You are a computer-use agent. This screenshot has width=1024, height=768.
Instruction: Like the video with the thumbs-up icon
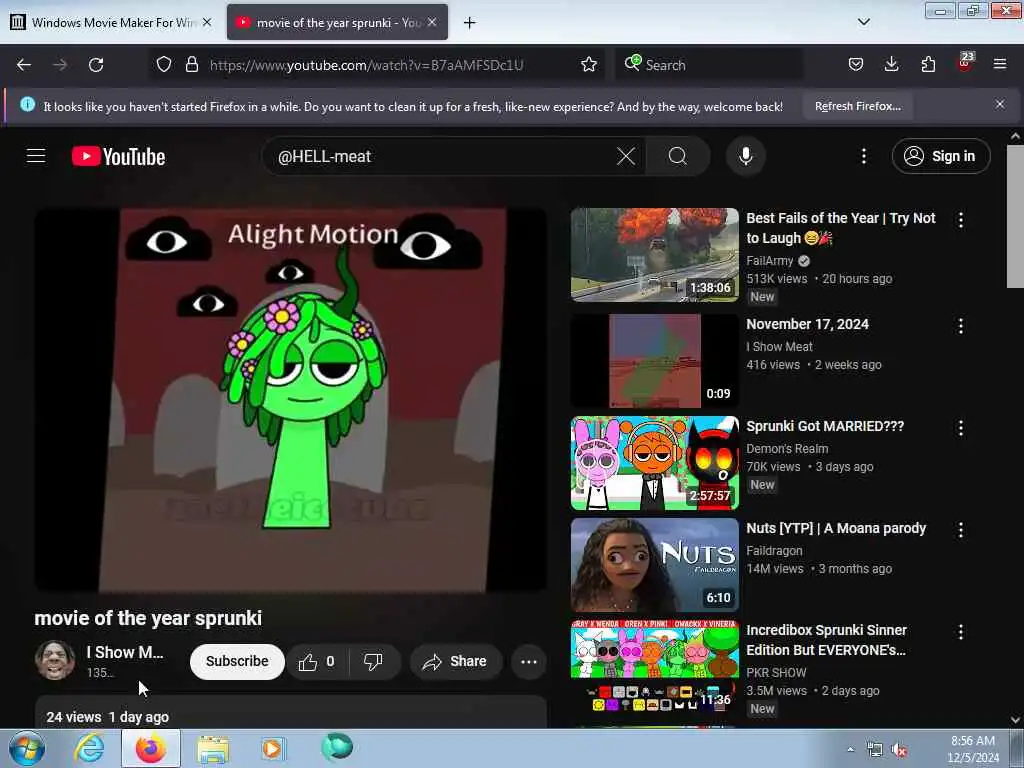(x=318, y=662)
